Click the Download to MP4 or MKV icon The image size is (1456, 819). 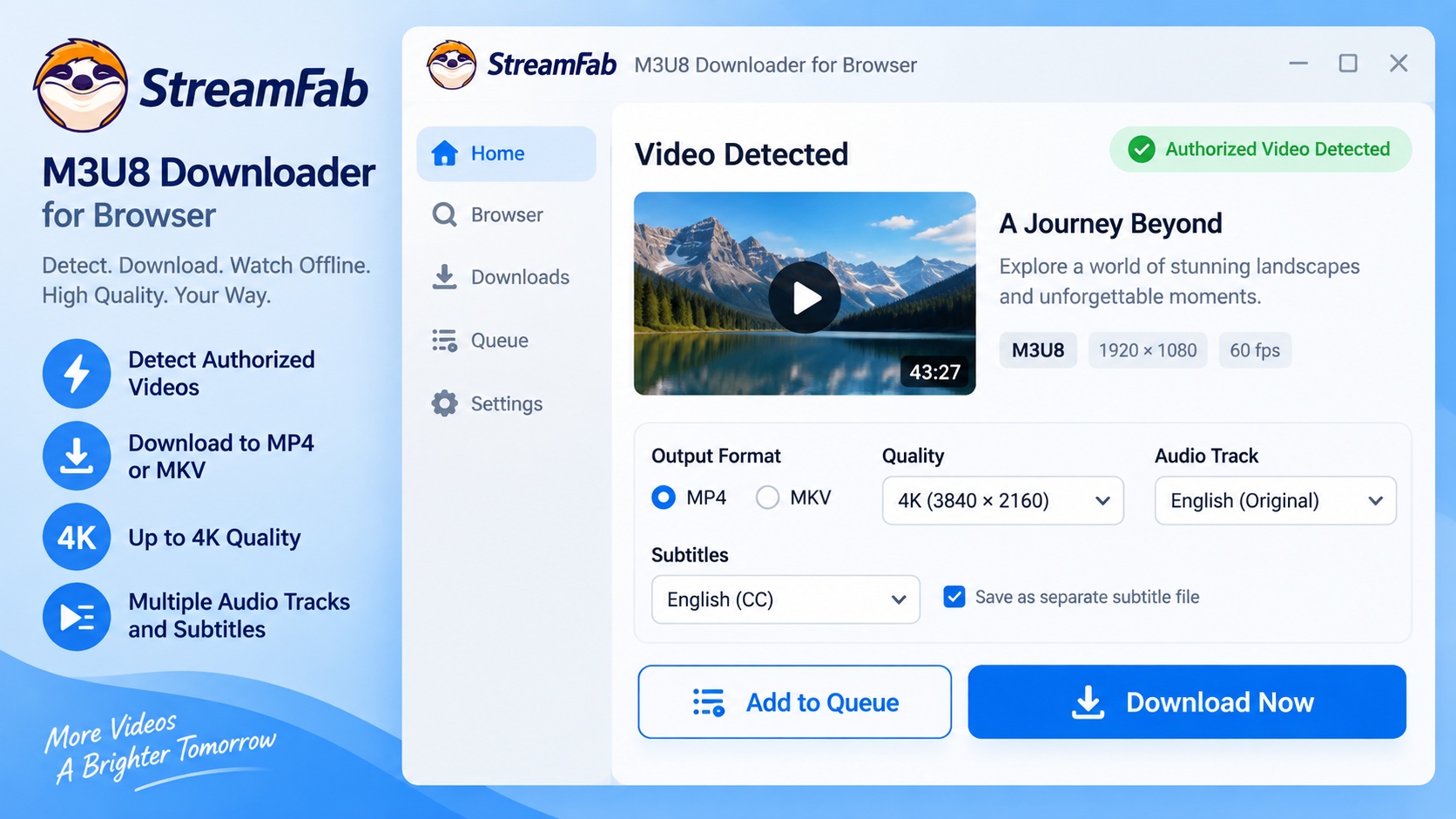point(77,456)
